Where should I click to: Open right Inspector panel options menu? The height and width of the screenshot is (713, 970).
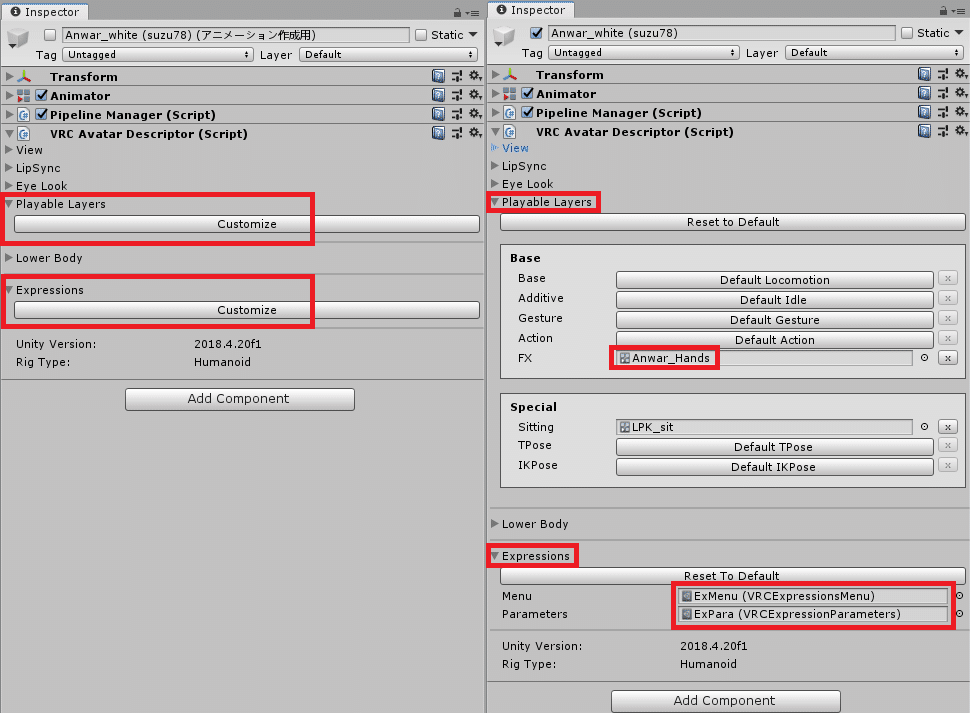[x=958, y=11]
